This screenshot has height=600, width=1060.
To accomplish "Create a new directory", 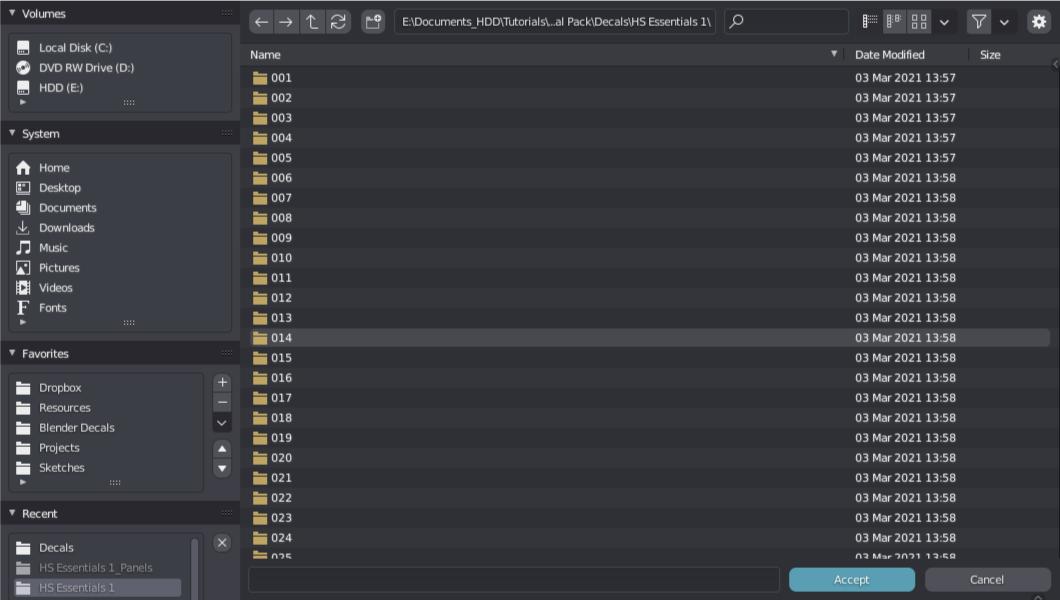I will coord(373,22).
